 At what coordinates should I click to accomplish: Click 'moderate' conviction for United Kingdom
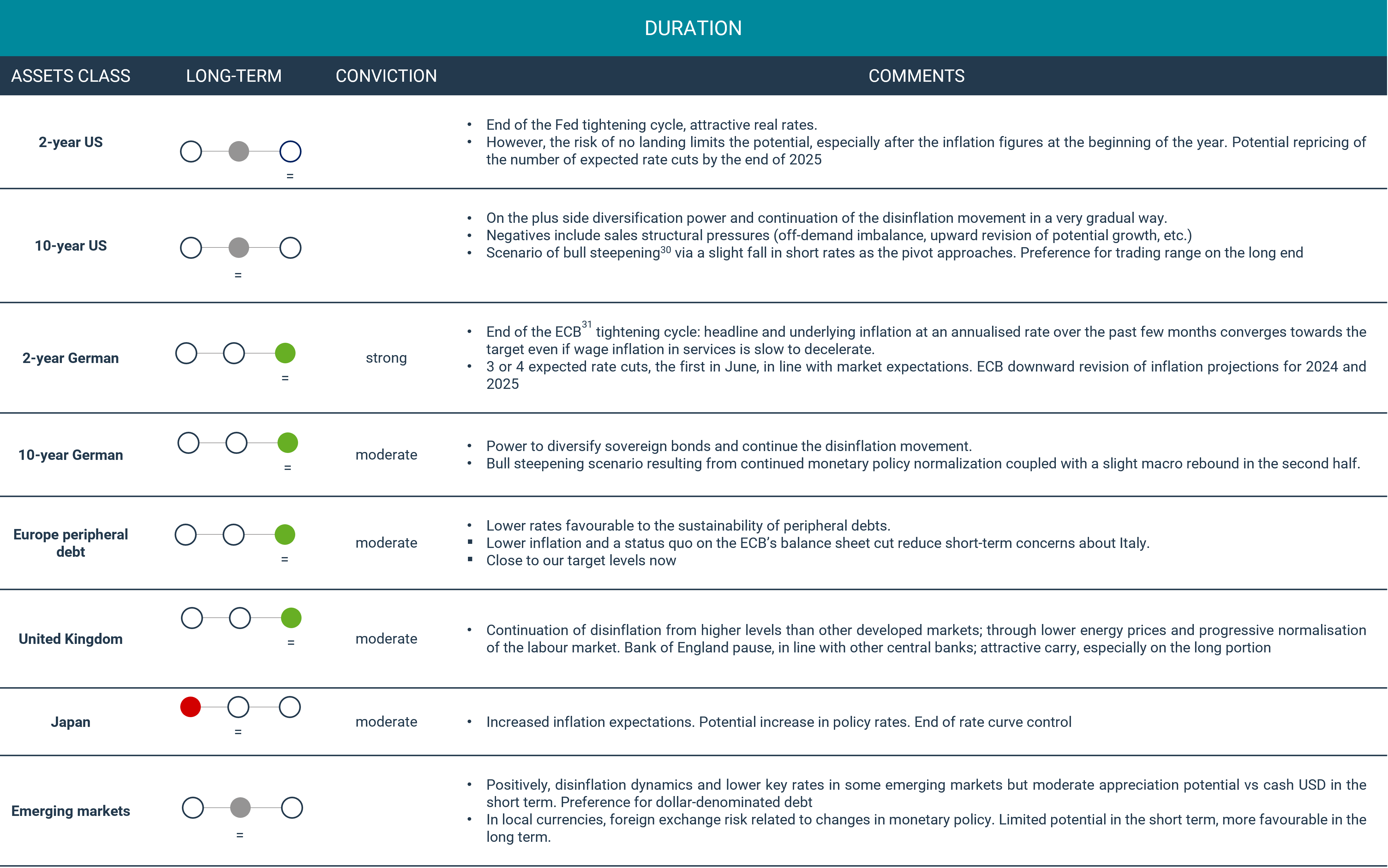386,638
